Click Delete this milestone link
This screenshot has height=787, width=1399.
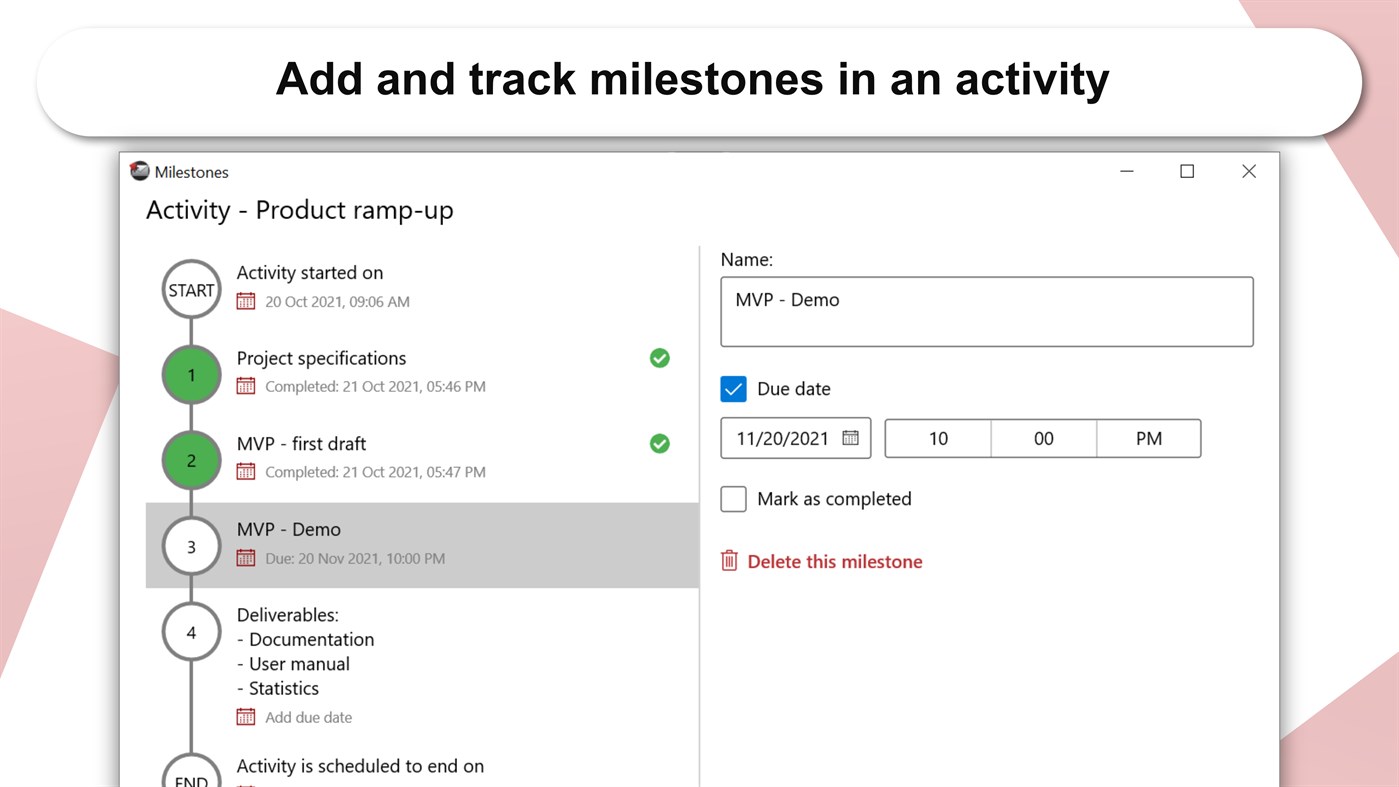coord(834,562)
